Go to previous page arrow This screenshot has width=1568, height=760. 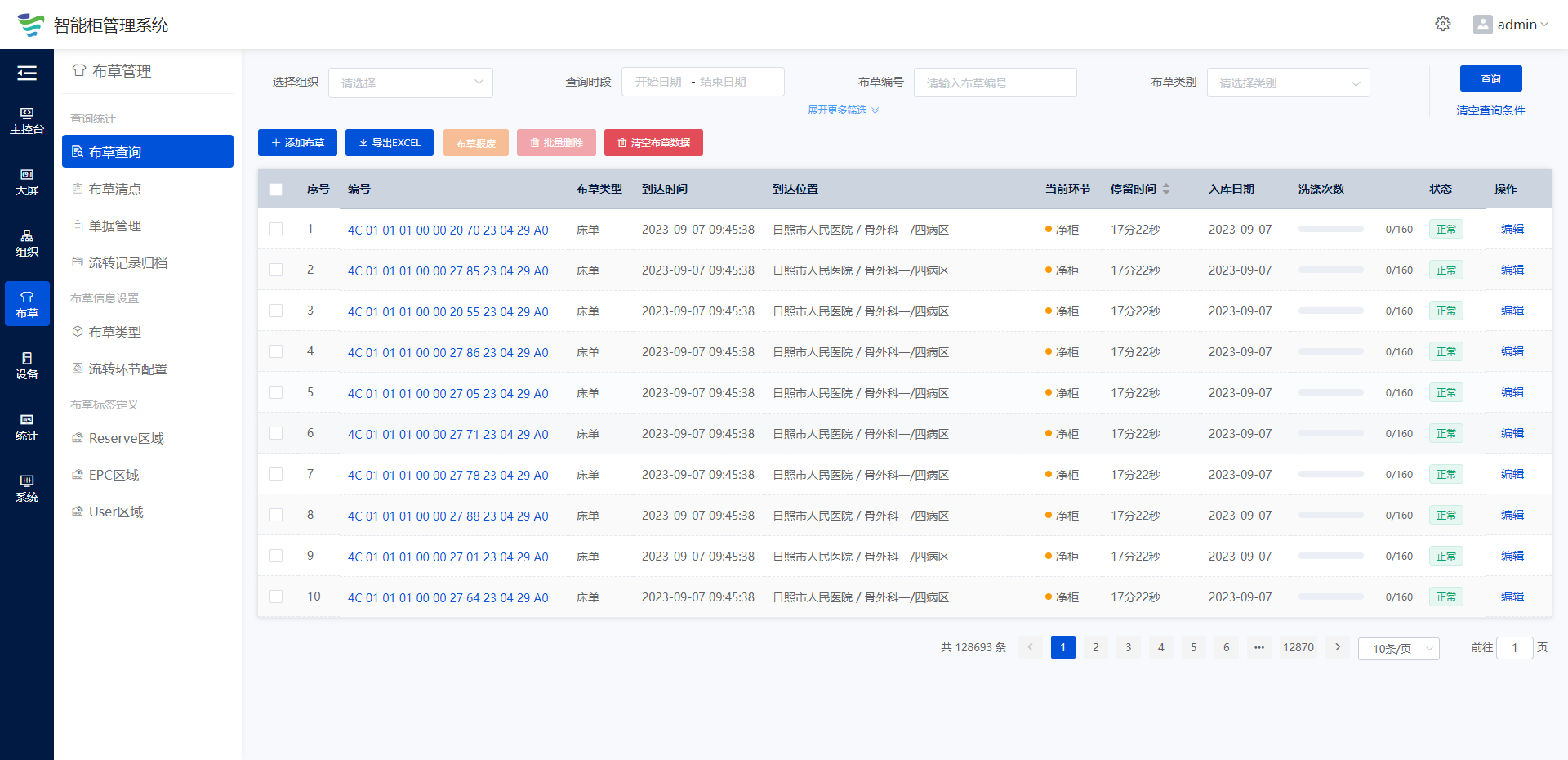(1030, 647)
